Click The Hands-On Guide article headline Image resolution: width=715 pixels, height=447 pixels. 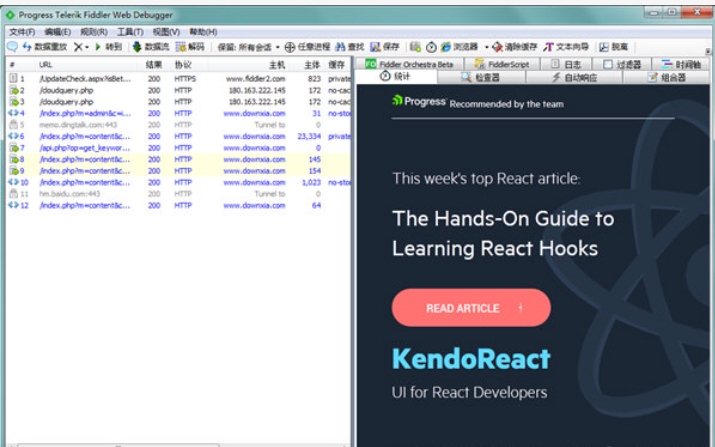pos(503,233)
